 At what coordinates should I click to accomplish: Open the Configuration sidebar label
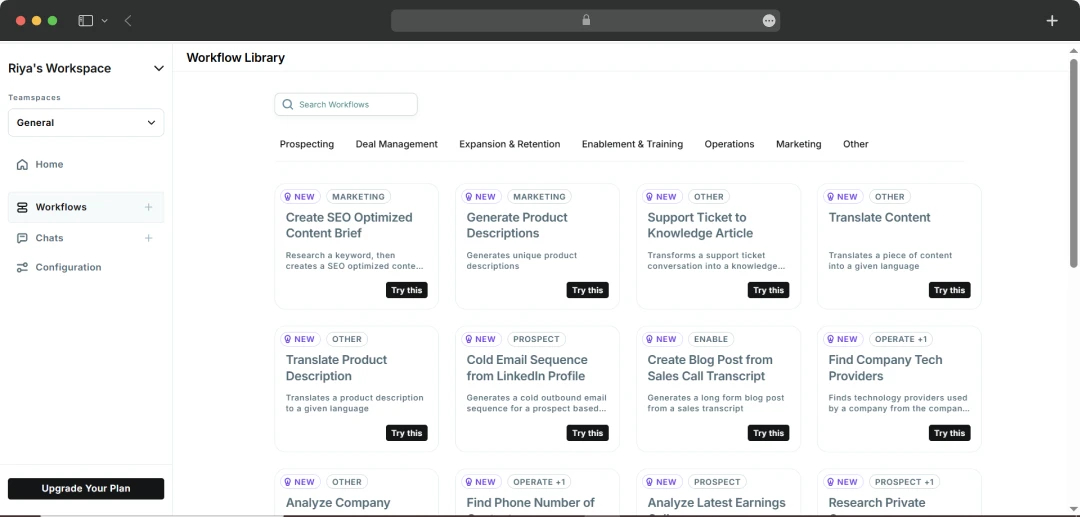(68, 268)
